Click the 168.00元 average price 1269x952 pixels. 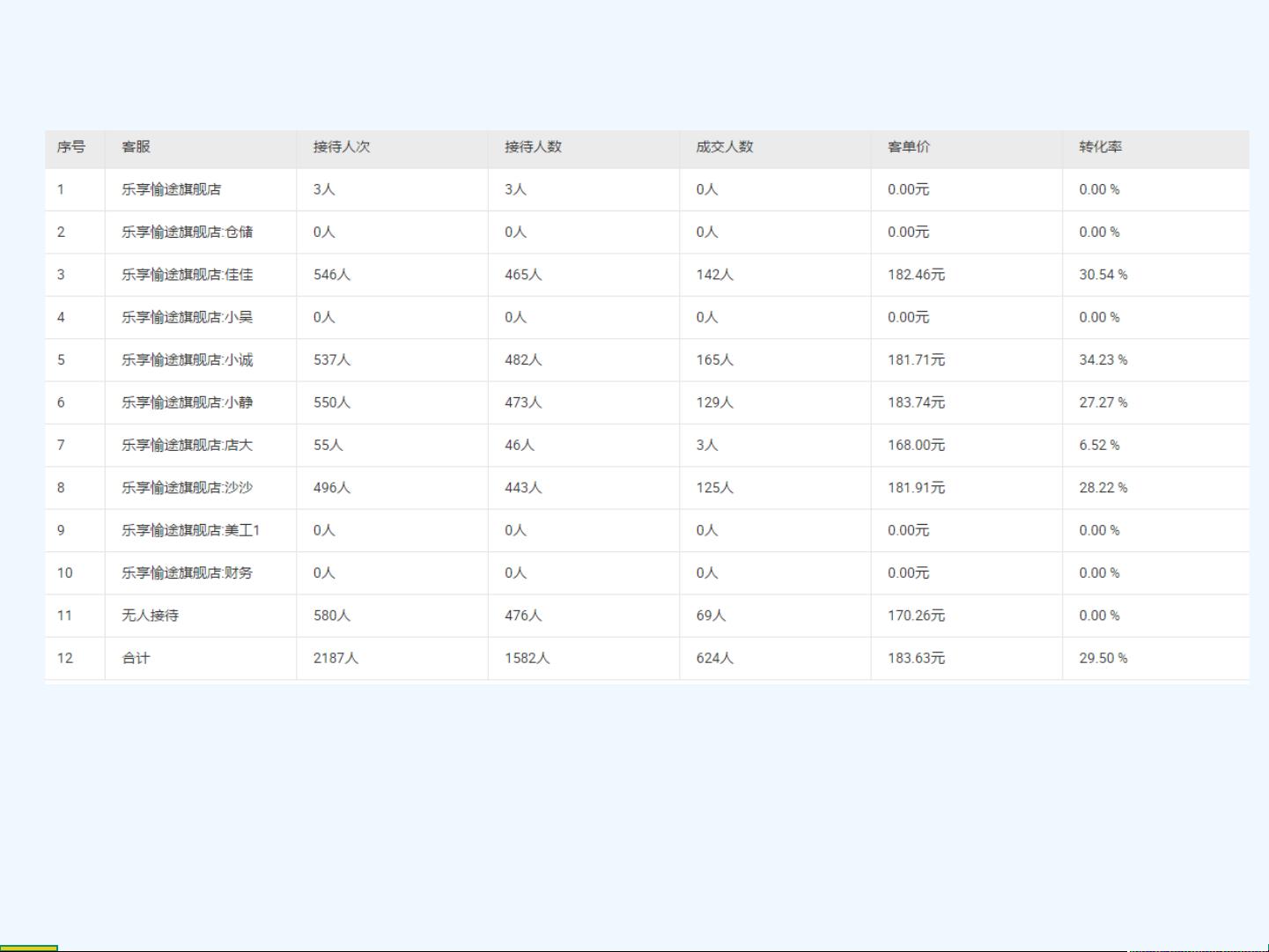(916, 446)
